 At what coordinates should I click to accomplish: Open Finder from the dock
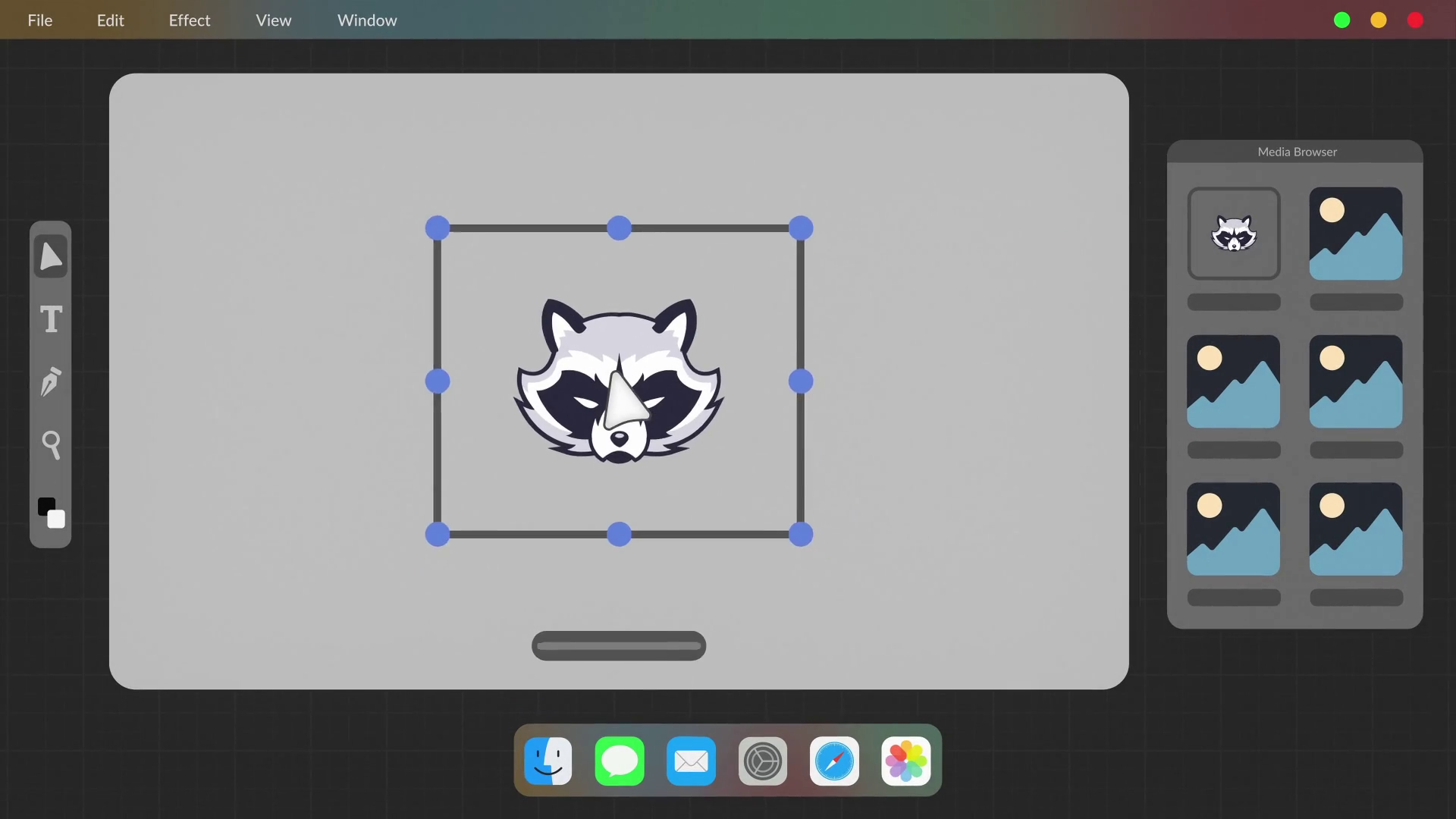click(548, 761)
